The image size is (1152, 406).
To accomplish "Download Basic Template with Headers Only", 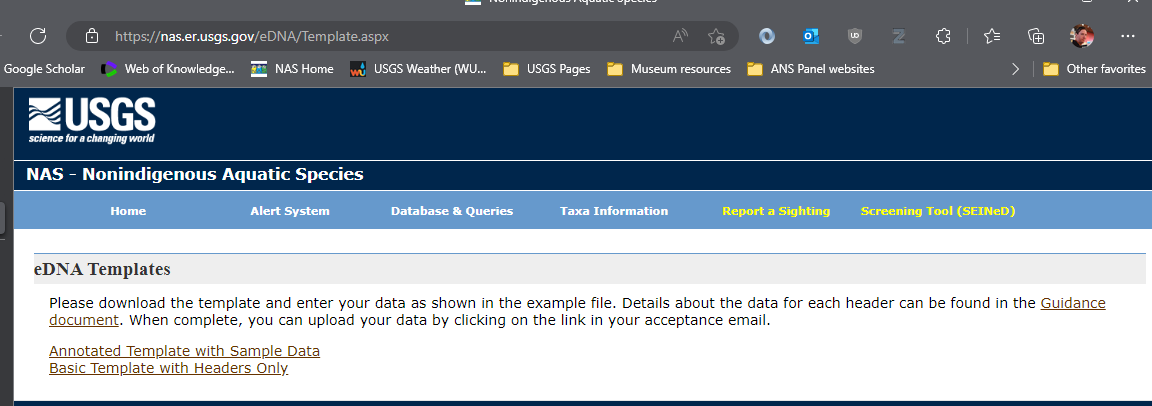I will 168,368.
